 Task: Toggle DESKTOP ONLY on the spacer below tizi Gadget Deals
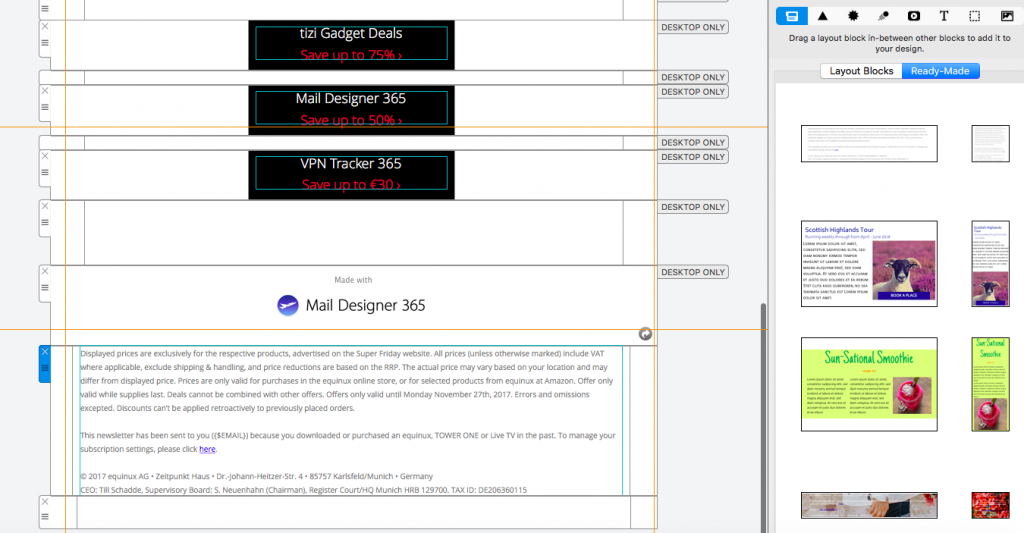point(693,77)
